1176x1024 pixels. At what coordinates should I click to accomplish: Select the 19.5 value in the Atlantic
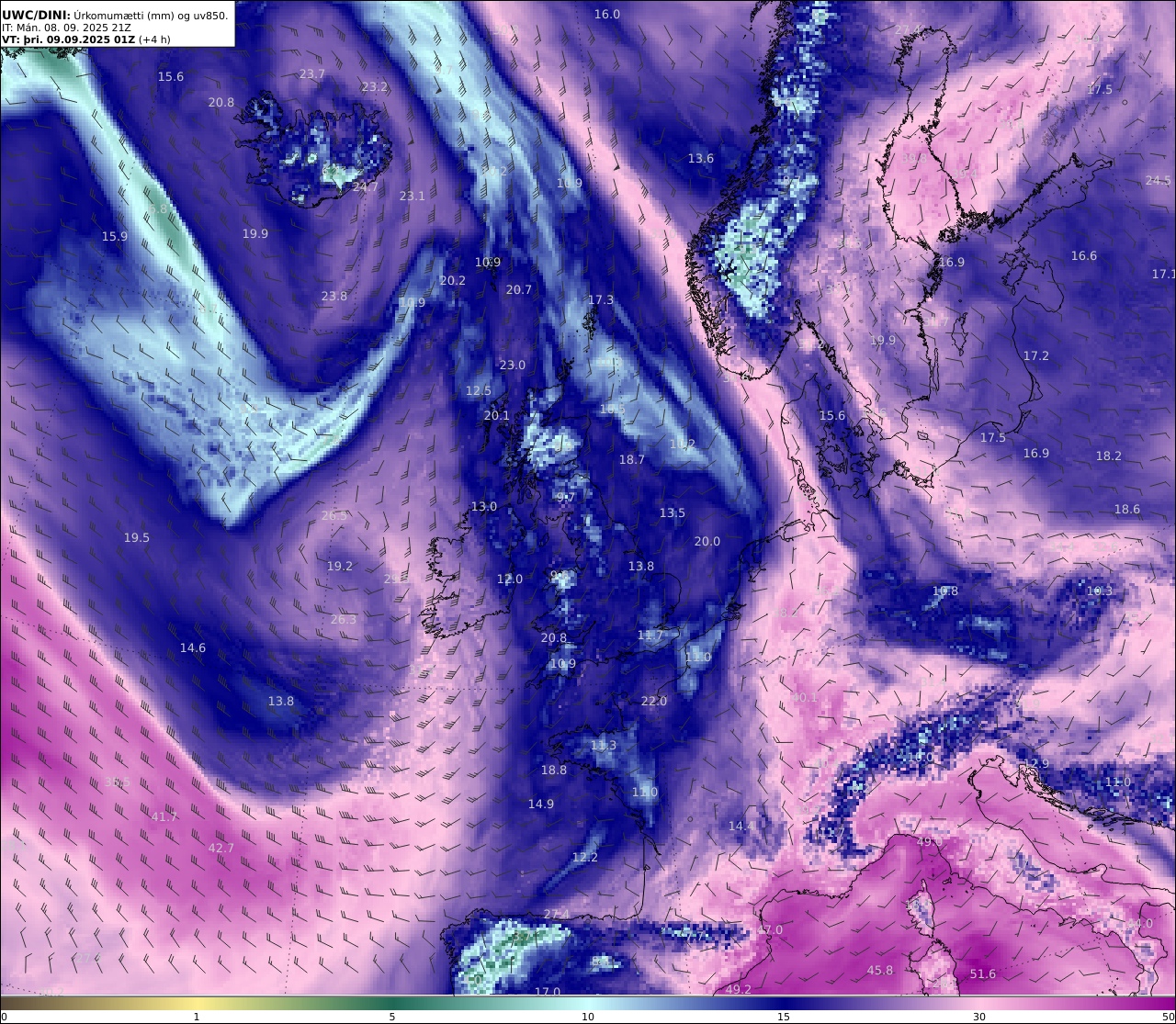point(137,537)
